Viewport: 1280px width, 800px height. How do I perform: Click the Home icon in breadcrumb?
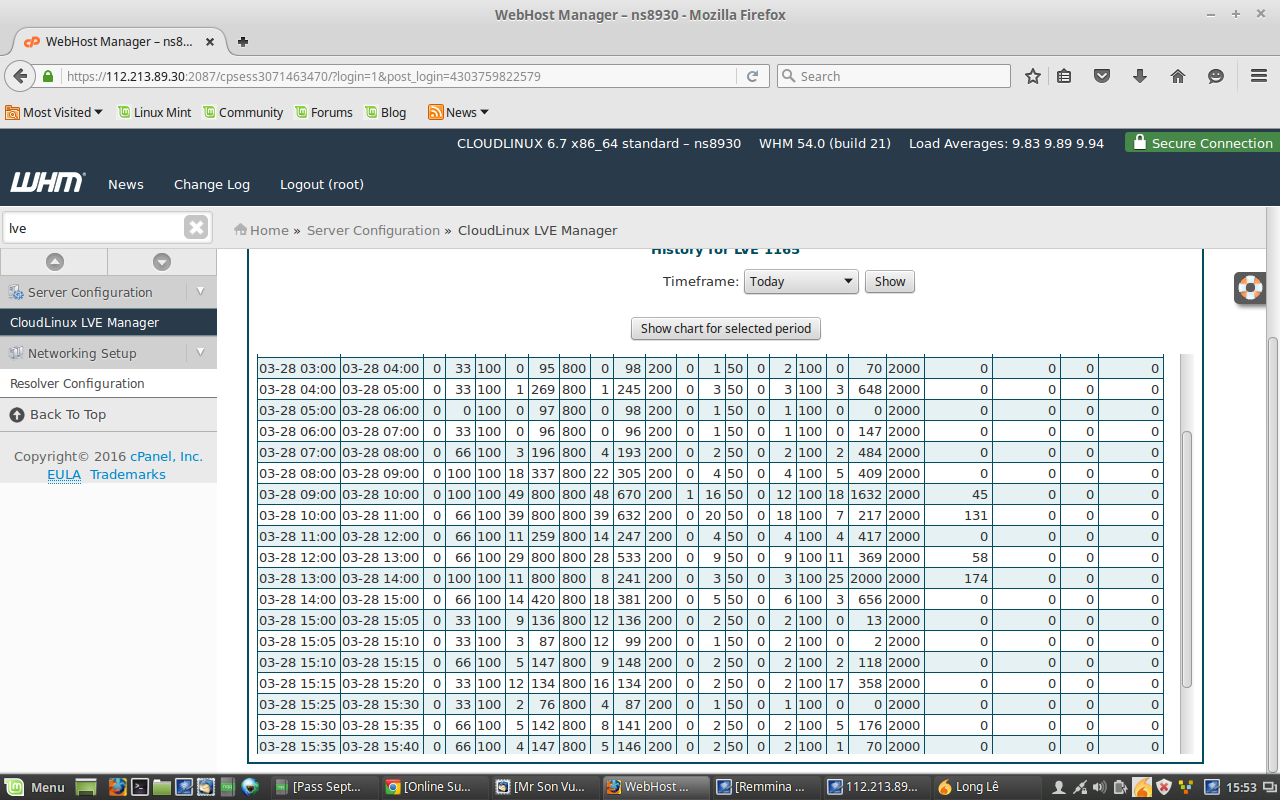coord(240,230)
